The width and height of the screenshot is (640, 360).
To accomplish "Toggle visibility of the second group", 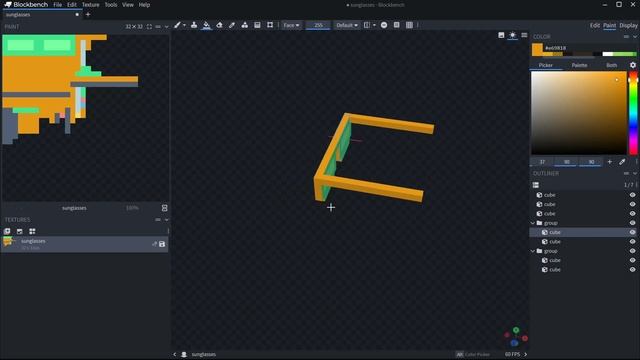I will (632, 251).
